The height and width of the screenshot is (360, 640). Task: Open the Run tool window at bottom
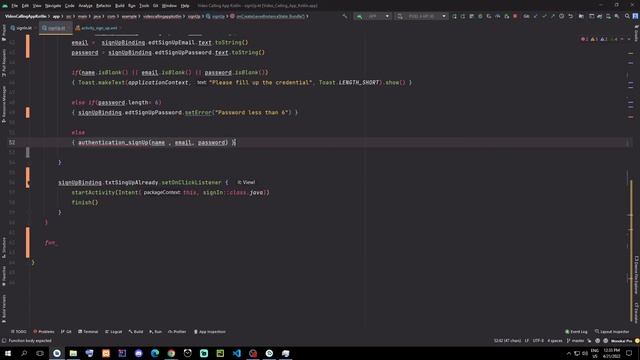pyautogui.click(x=156, y=332)
